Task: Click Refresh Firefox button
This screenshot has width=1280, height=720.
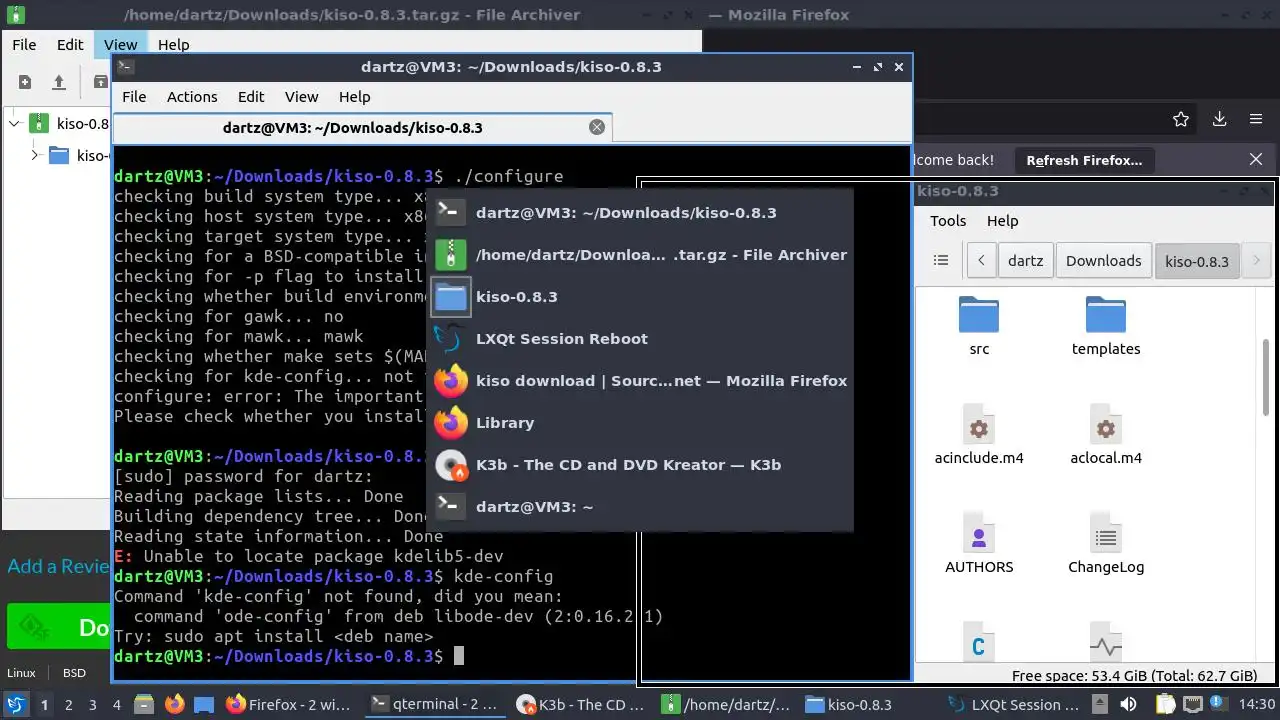Action: (1084, 160)
